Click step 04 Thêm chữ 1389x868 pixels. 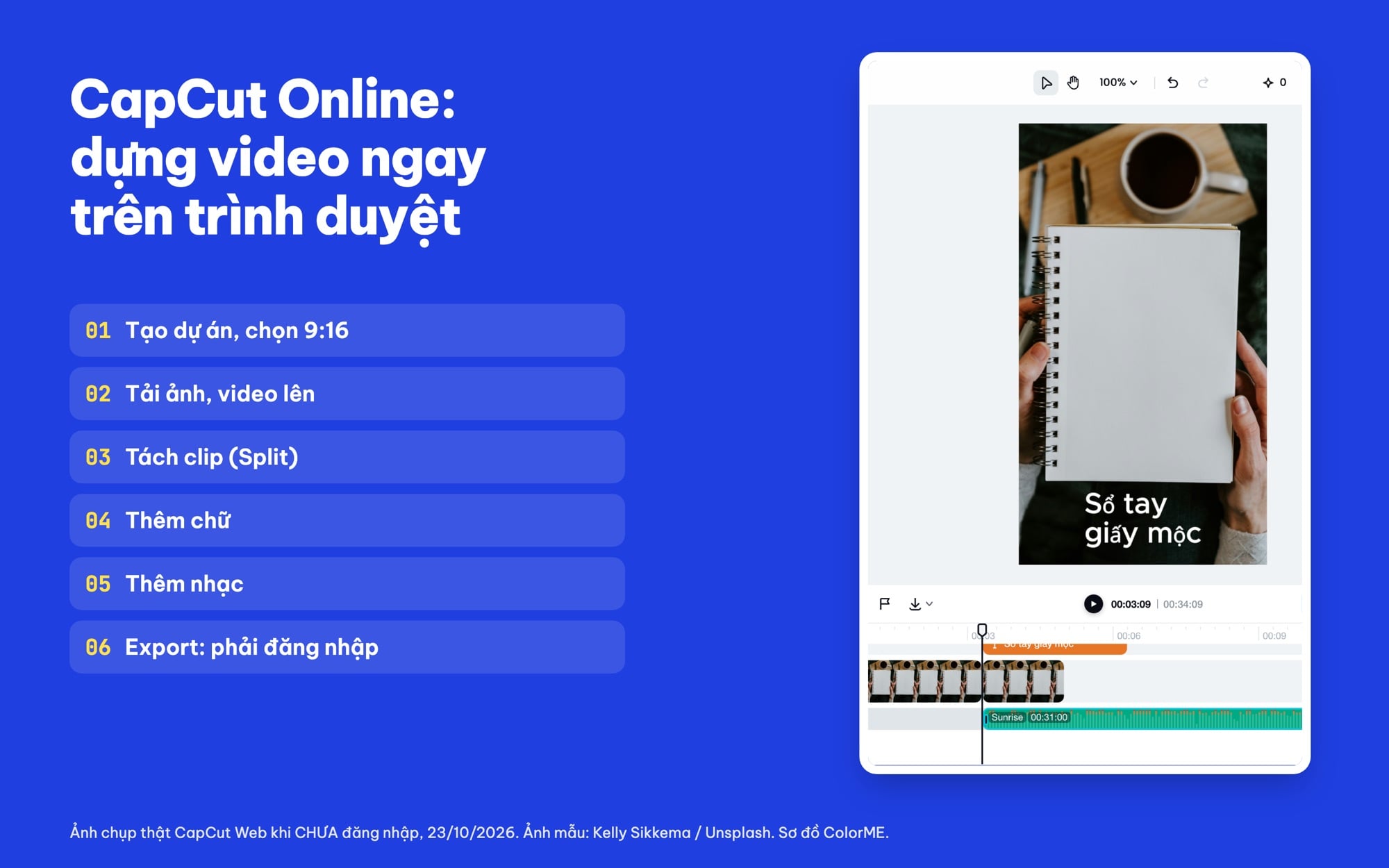pos(347,520)
